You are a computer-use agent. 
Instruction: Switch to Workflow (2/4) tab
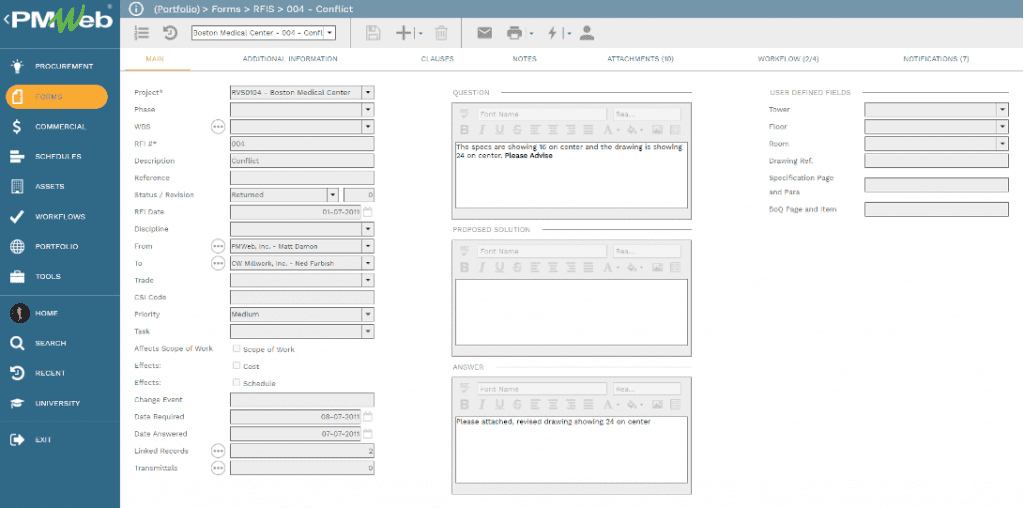[788, 59]
